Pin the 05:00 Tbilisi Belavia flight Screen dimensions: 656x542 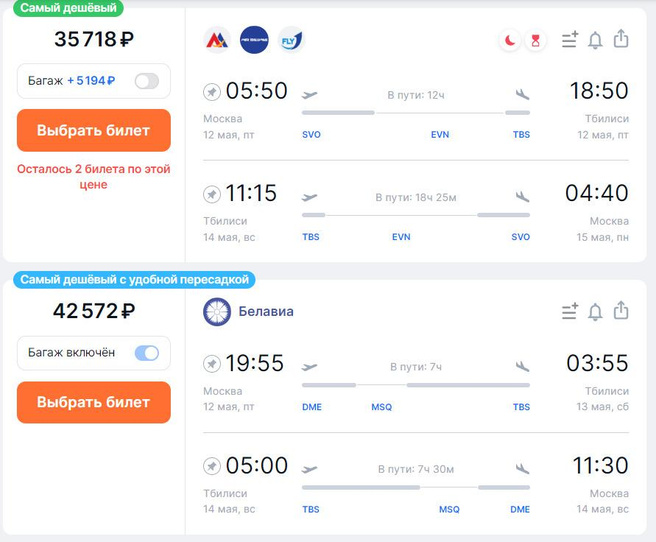(x=212, y=466)
